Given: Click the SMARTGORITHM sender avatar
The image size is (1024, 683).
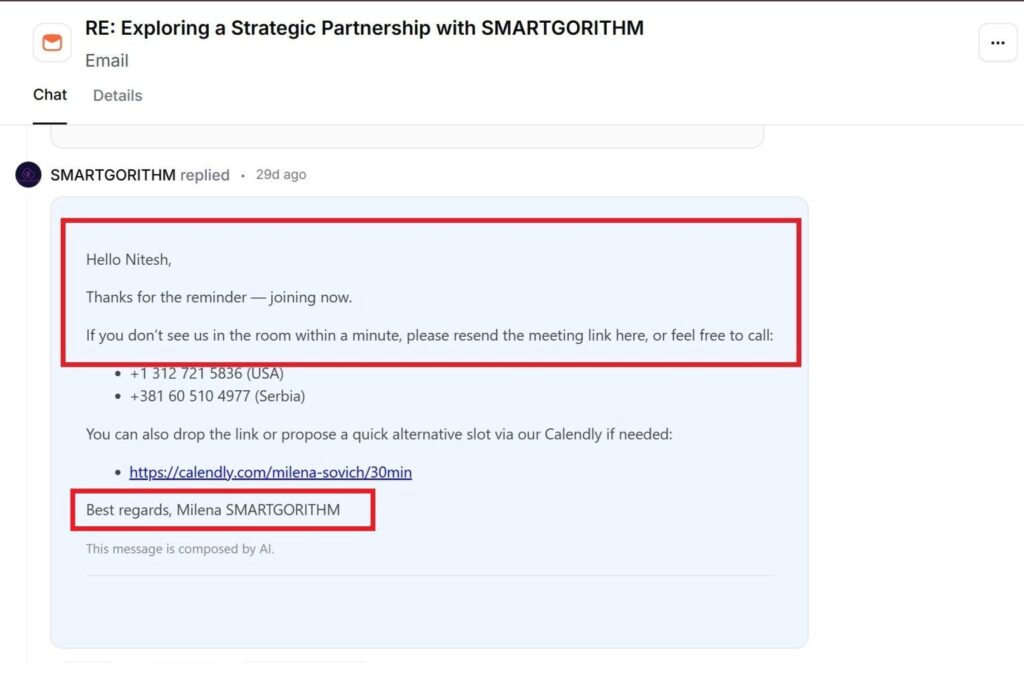Looking at the screenshot, I should (28, 174).
